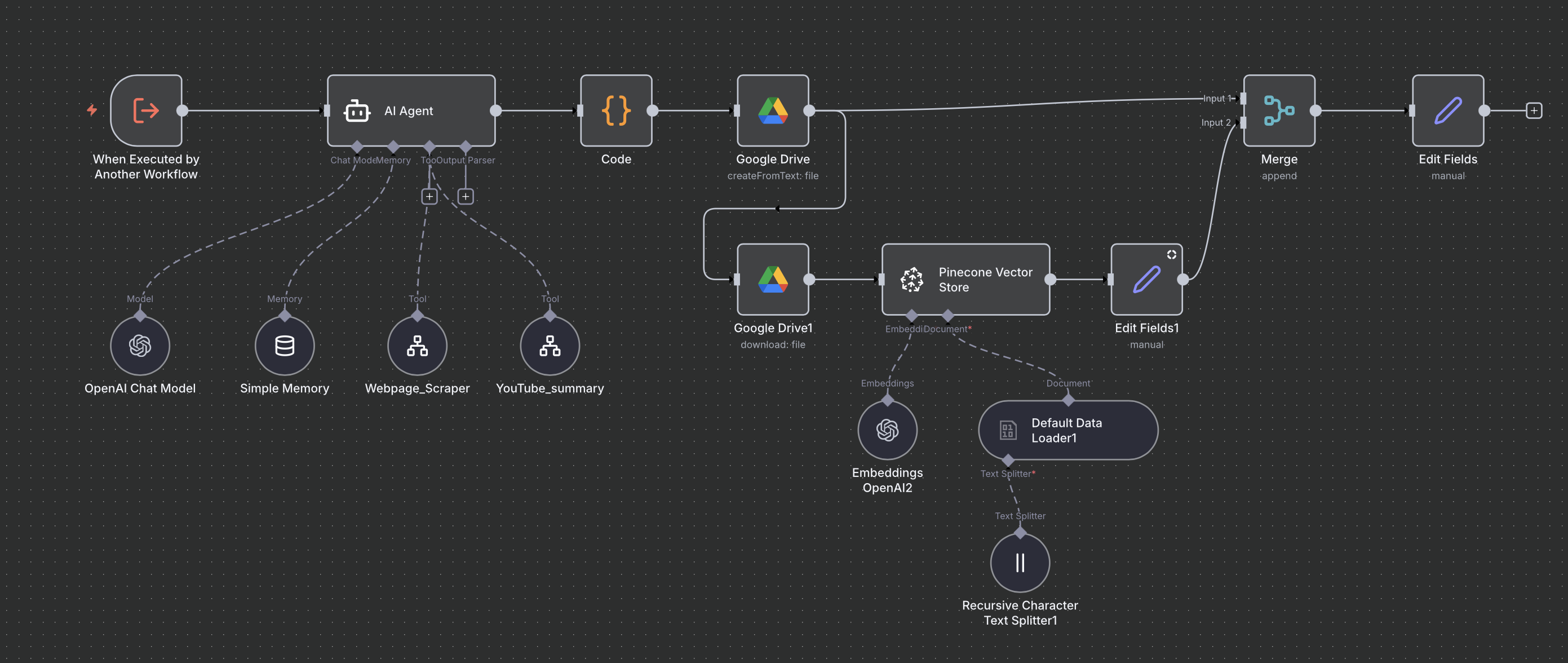Click the Merge node Input 2 connector
The width and height of the screenshot is (1568, 663).
click(1243, 122)
